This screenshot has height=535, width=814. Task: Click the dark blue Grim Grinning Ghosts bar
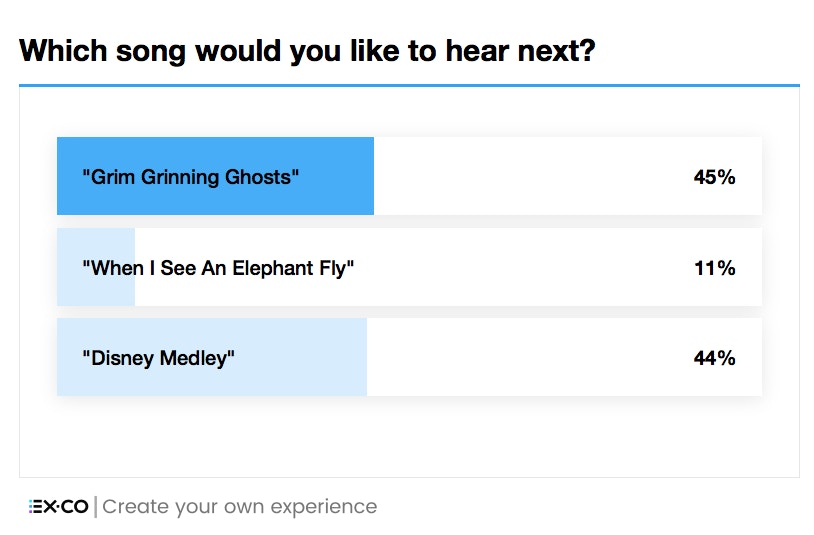[x=215, y=176]
